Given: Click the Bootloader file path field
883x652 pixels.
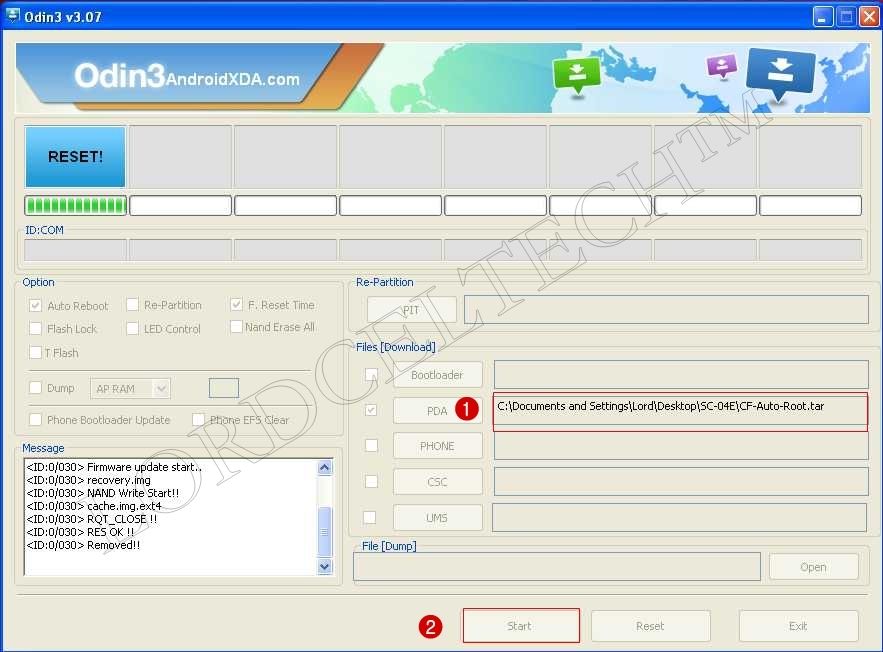Looking at the screenshot, I should (681, 374).
